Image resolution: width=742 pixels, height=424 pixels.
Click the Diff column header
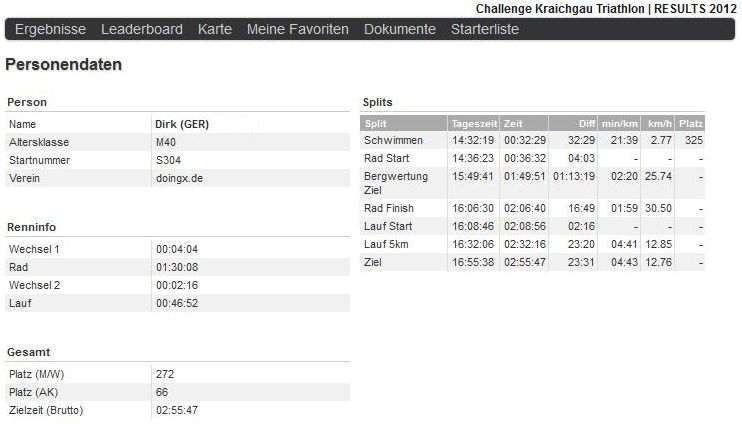point(585,123)
